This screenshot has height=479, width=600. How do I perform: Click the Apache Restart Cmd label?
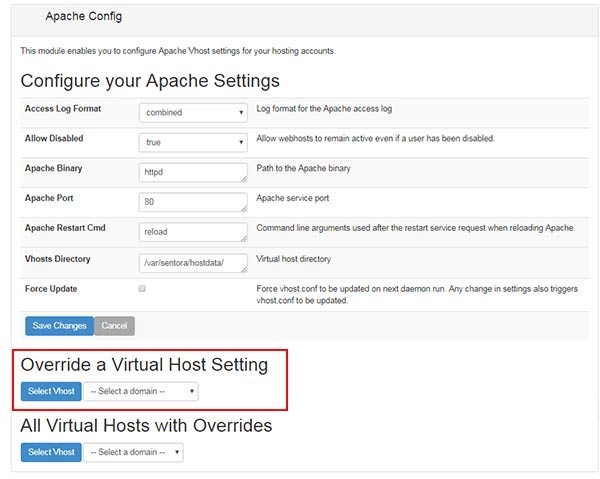(x=65, y=228)
